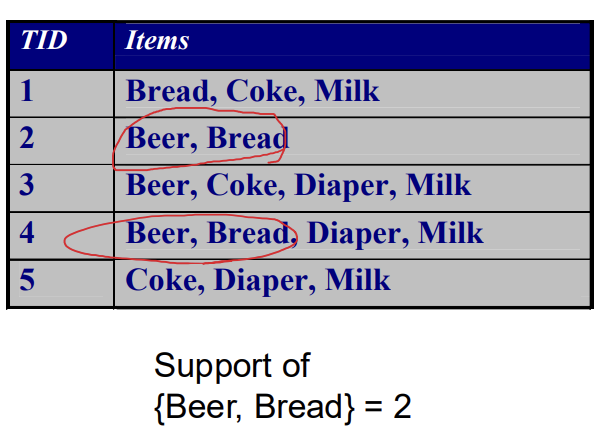Image resolution: width=603 pixels, height=441 pixels.
Task: Click word Diaper in transaction 4
Action: (x=353, y=234)
